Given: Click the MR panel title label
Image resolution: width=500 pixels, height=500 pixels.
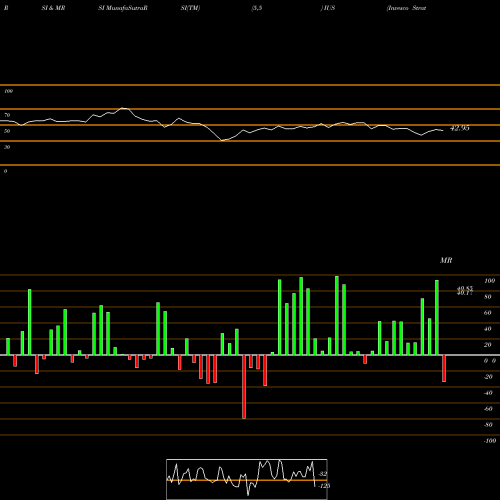Looking at the screenshot, I should (446, 260).
